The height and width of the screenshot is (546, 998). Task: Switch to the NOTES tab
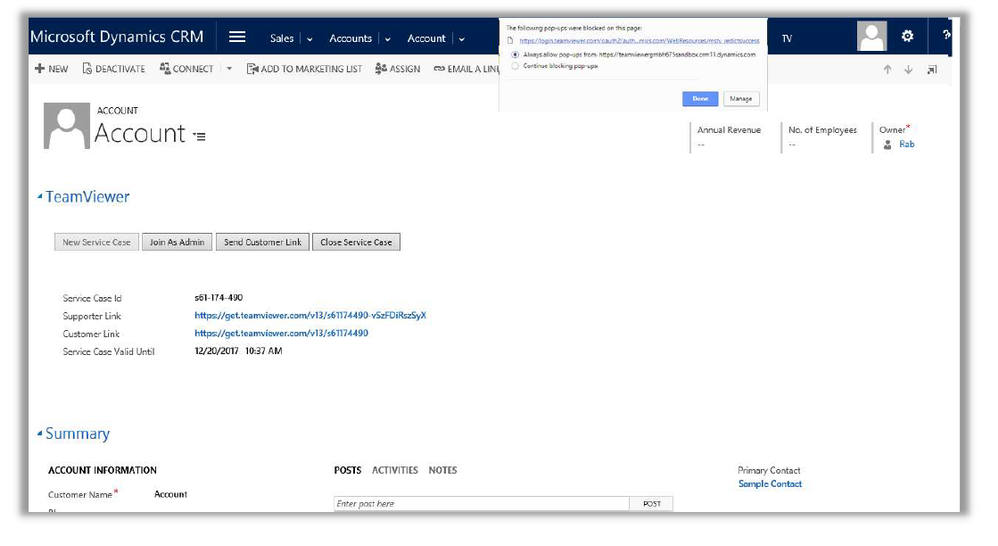[442, 470]
